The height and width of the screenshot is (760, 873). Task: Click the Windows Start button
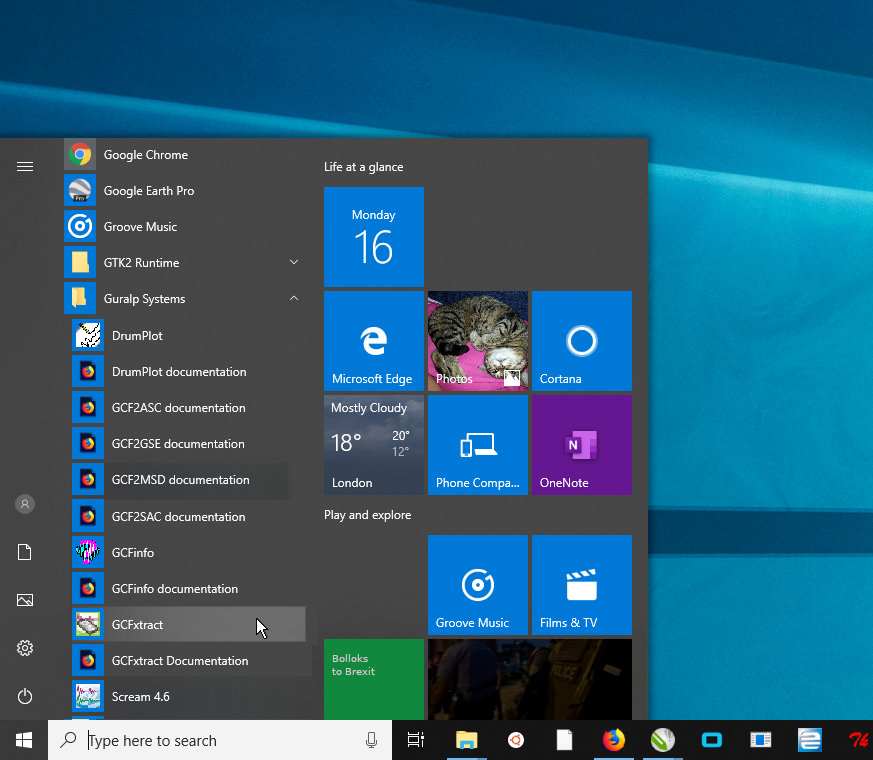(x=24, y=740)
